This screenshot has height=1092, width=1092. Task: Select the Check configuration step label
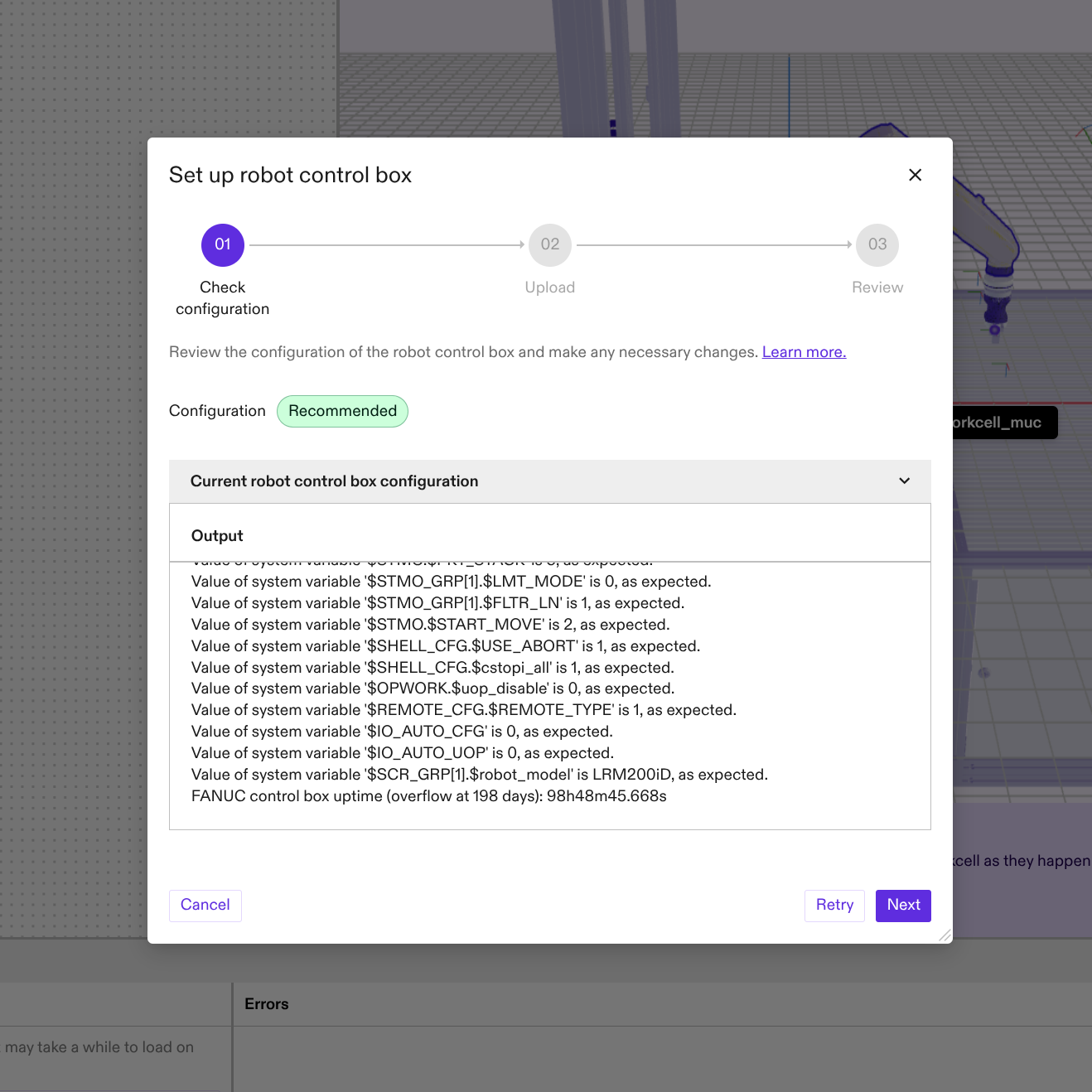[222, 298]
